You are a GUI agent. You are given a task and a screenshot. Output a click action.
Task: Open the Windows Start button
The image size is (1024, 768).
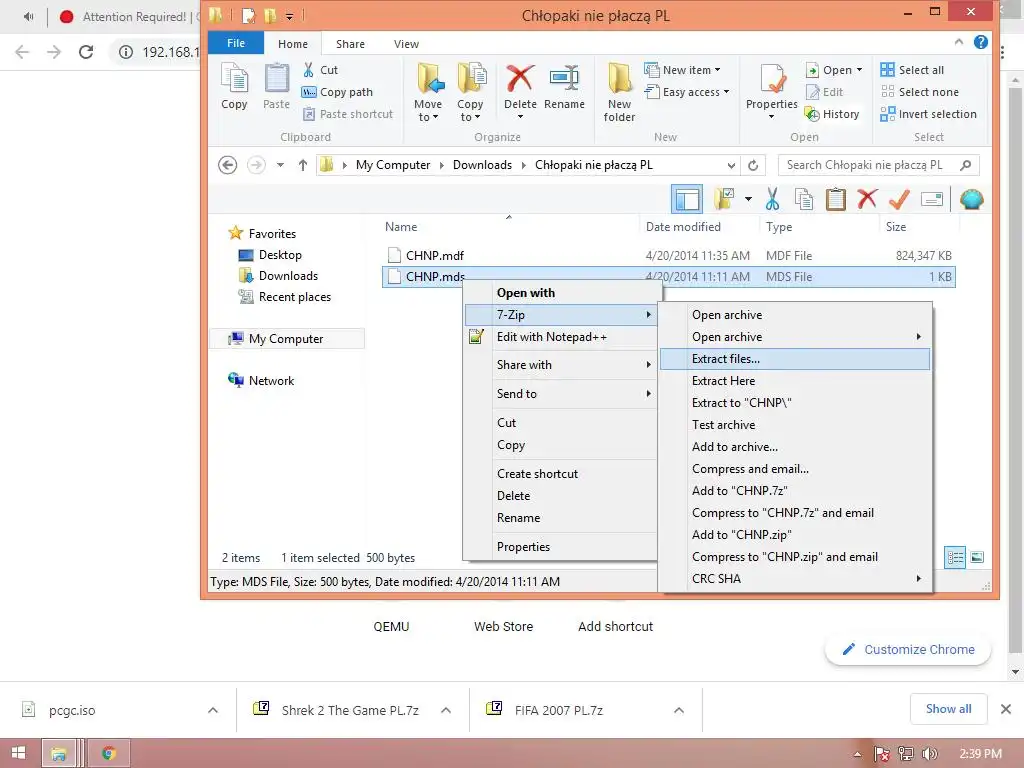tap(18, 753)
